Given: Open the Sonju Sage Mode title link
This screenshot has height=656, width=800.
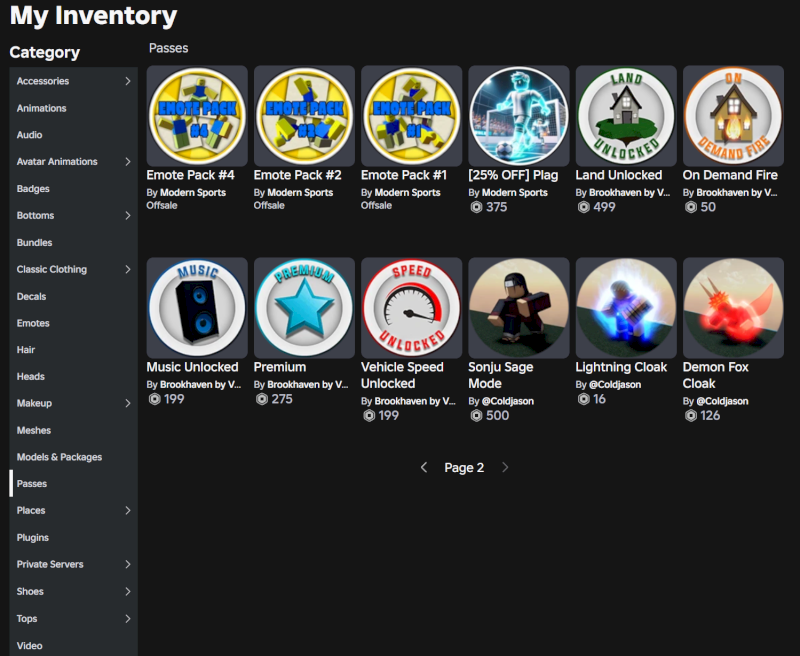Looking at the screenshot, I should (x=501, y=375).
